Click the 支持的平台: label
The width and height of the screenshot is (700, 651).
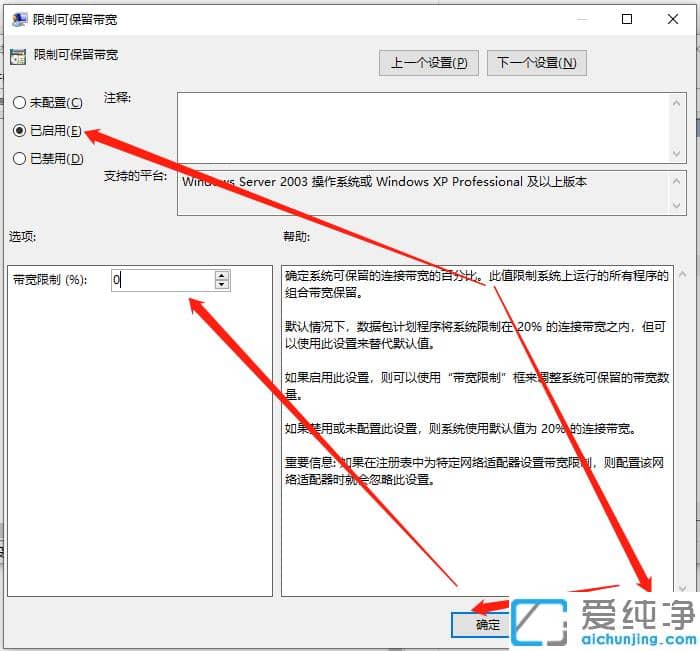point(135,175)
